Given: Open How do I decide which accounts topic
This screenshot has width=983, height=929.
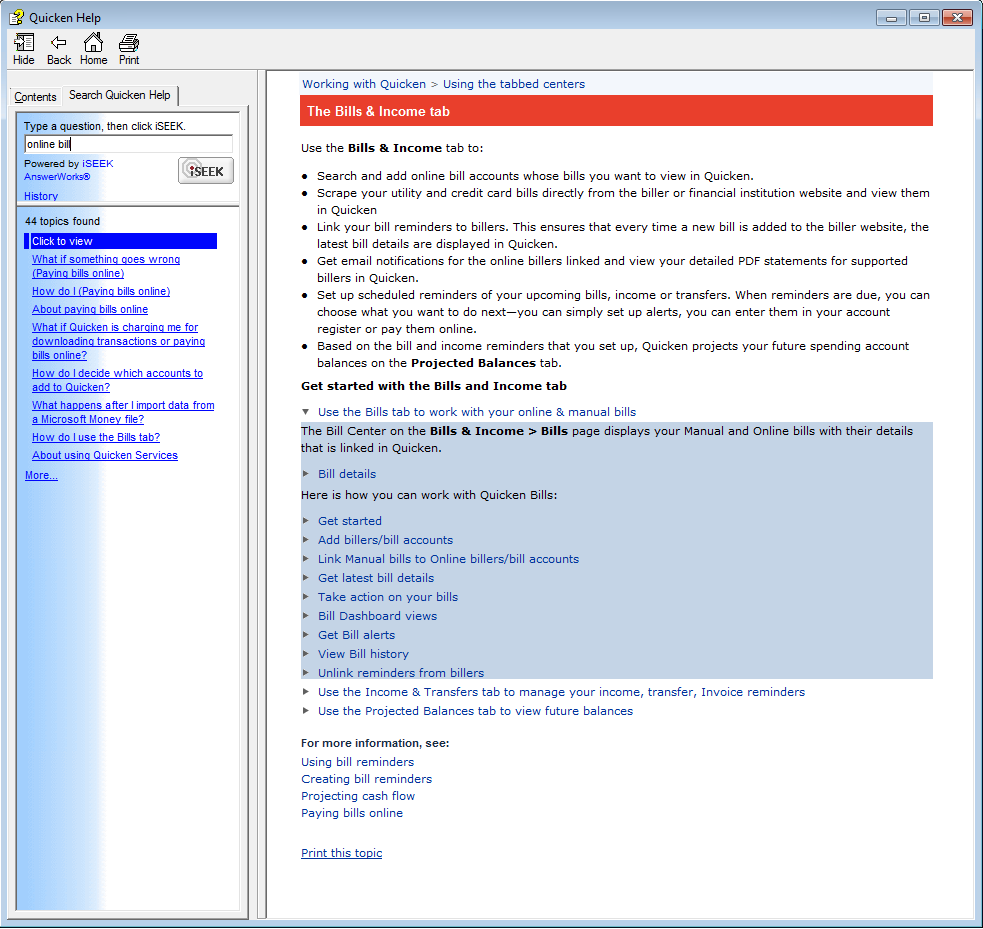Looking at the screenshot, I should pyautogui.click(x=117, y=380).
